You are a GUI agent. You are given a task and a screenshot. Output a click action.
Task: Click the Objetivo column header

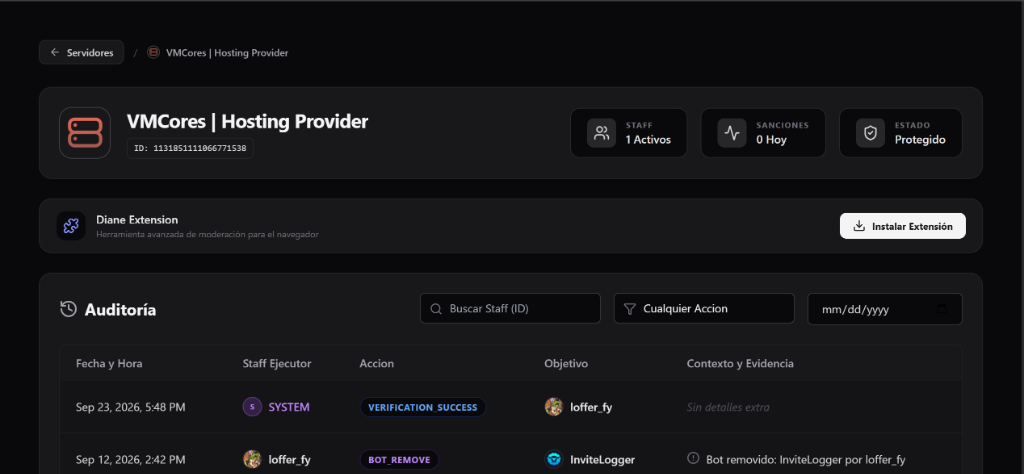(566, 364)
